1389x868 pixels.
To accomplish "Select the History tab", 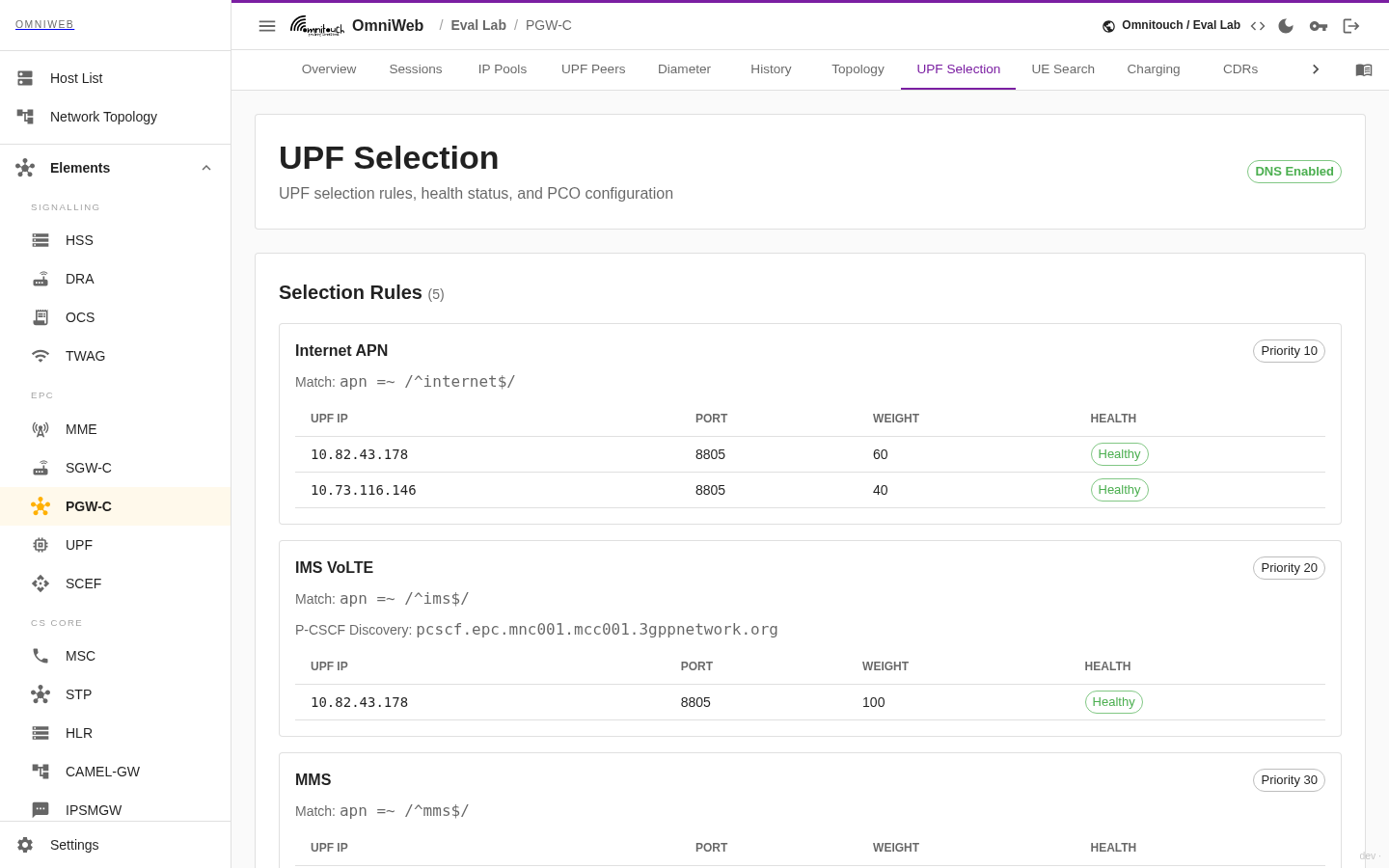I will [x=771, y=69].
